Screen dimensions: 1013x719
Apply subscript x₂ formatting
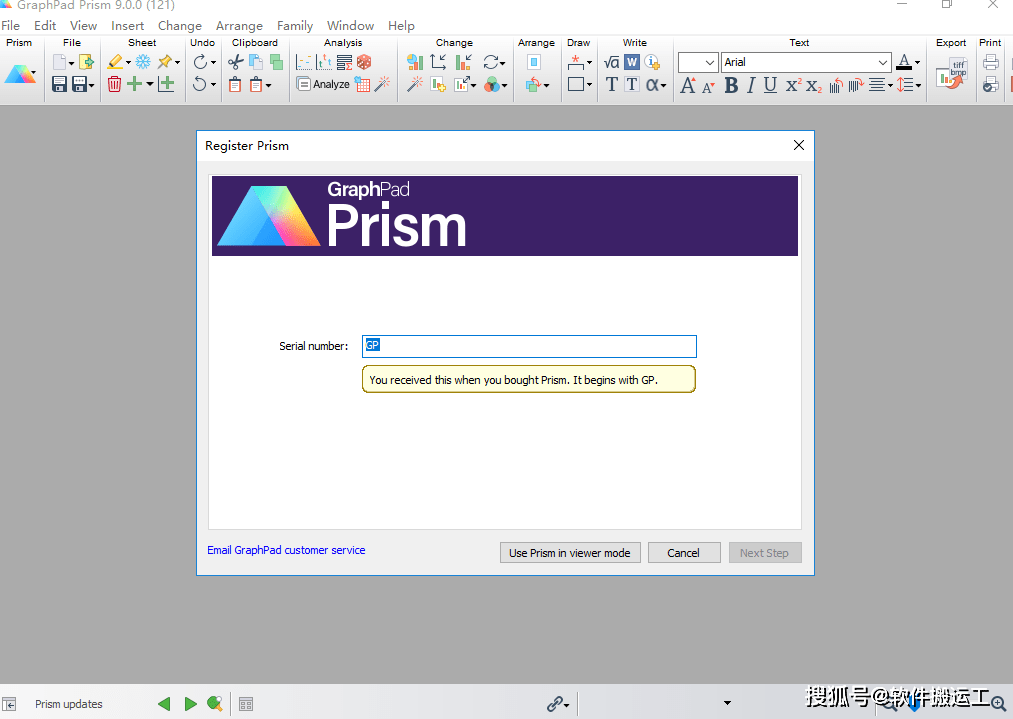[x=813, y=85]
